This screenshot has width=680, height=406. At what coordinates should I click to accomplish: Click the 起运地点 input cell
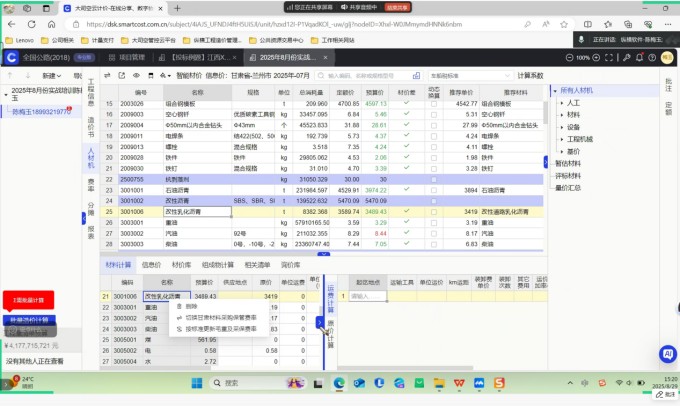click(x=367, y=296)
